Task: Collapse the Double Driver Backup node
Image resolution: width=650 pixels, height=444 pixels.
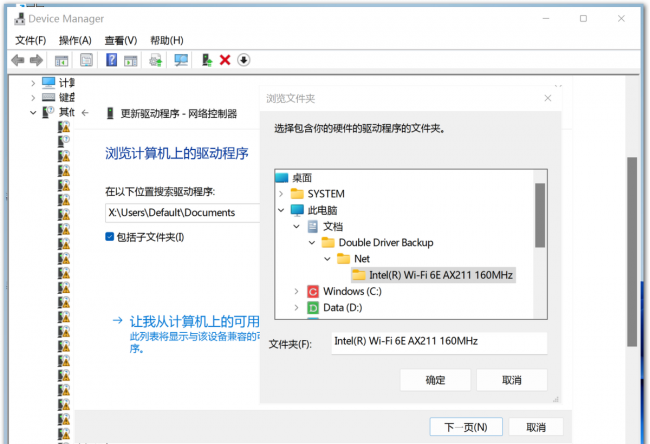Action: tap(312, 243)
